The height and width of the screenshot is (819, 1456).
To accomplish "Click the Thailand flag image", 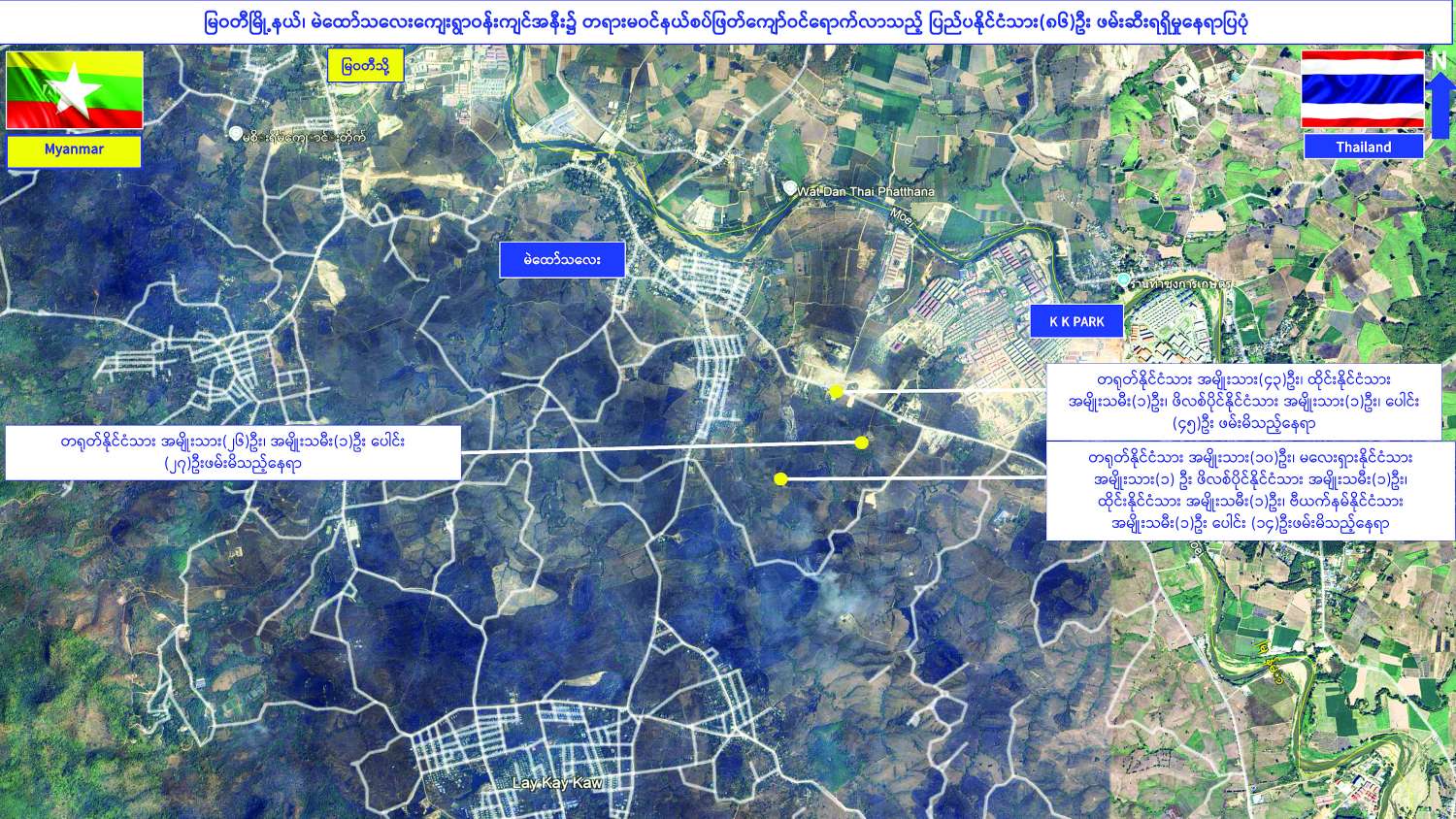I will click(1363, 89).
